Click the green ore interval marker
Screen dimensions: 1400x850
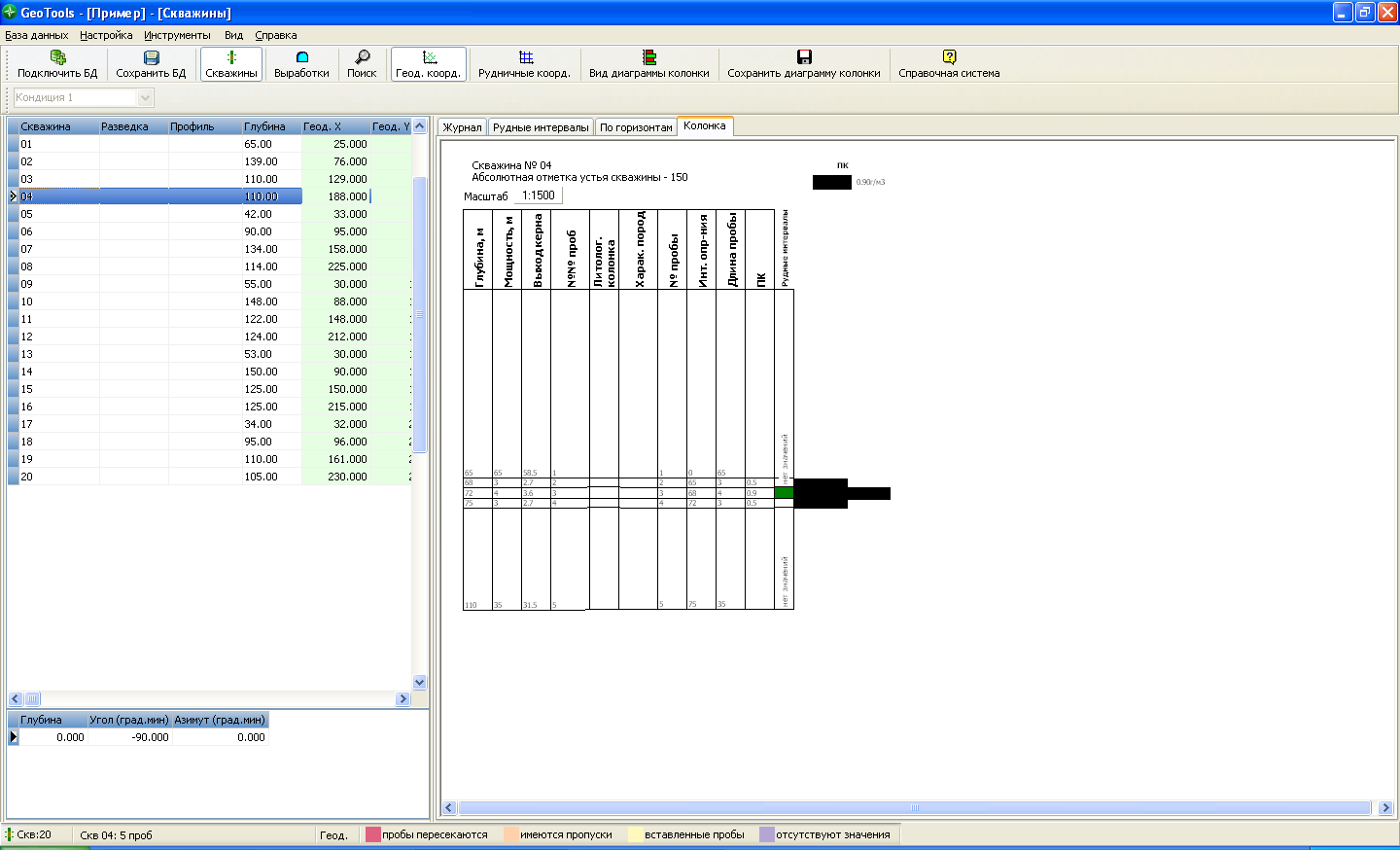[784, 493]
